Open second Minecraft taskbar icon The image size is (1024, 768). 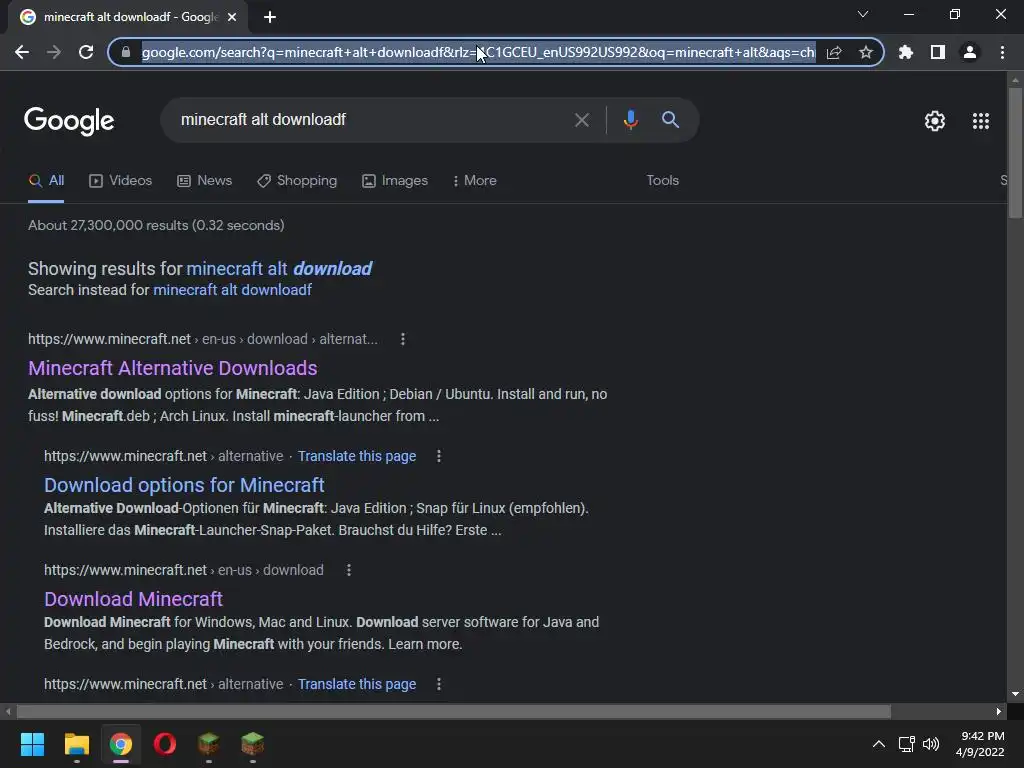pos(252,744)
